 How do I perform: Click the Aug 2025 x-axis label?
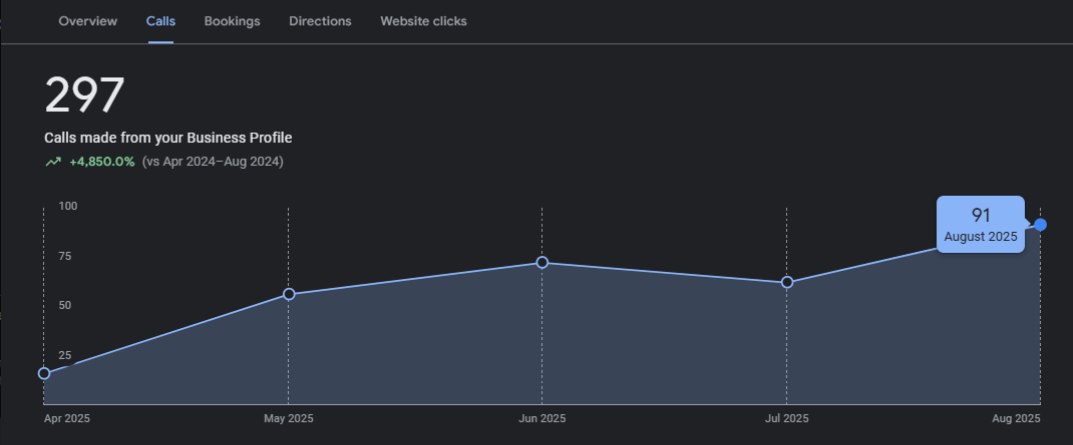tap(1018, 418)
